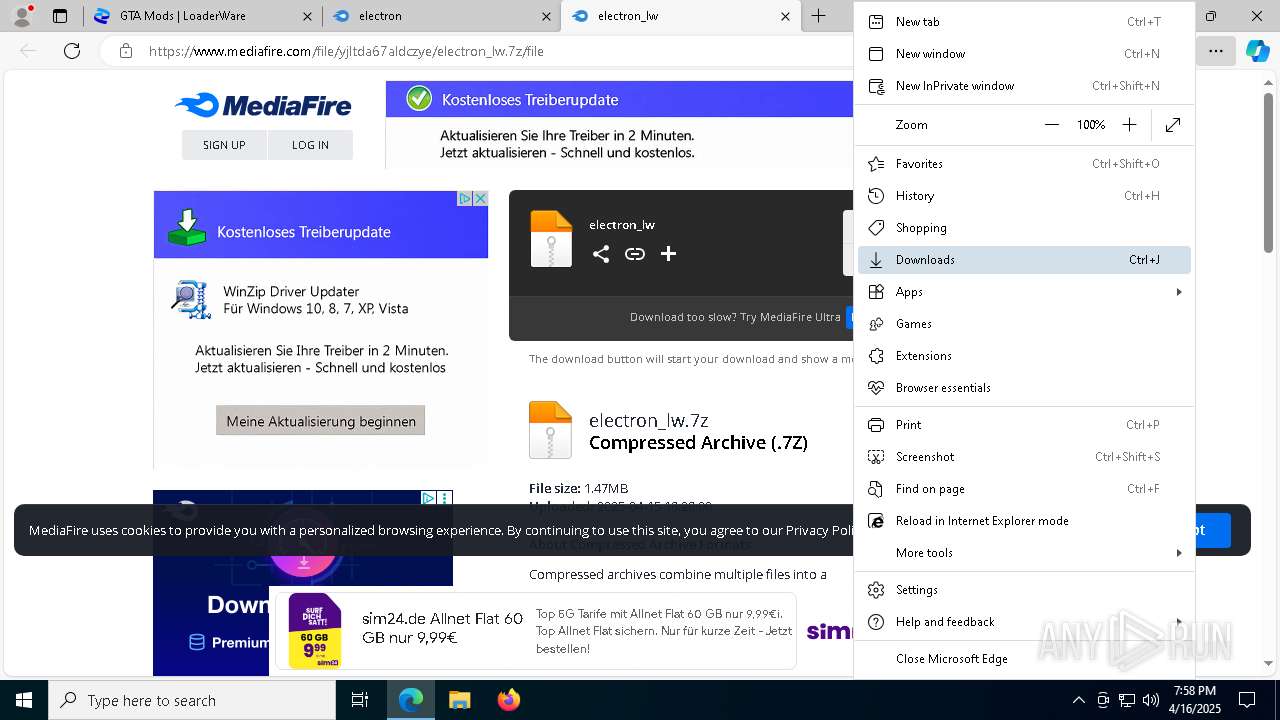This screenshot has height=720, width=1280.
Task: Open Copilot sidebar icon
Action: click(1257, 51)
